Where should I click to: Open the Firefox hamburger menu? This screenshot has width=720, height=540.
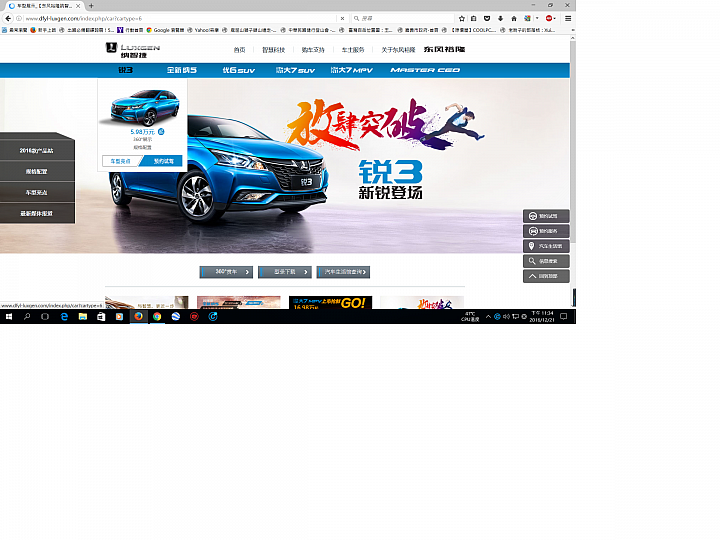pos(568,18)
